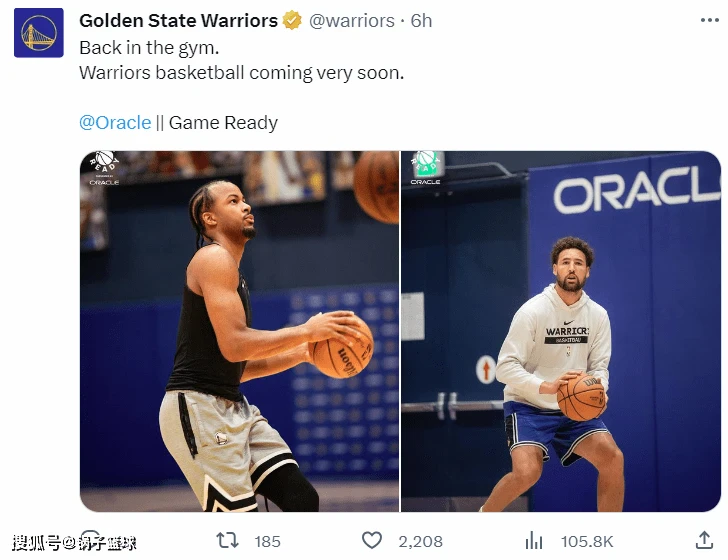Like the tweet with heart icon
728x560 pixels.
tap(372, 540)
